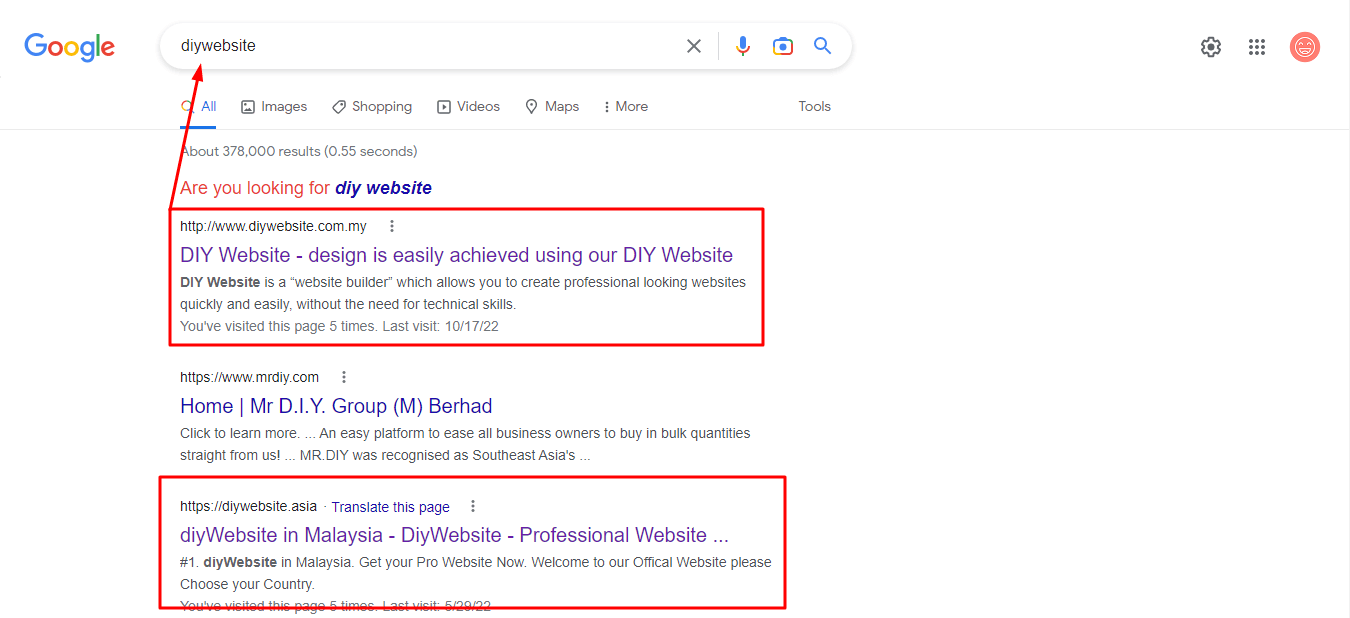Click snippet 'DIY Website is a website builder'

tap(463, 293)
